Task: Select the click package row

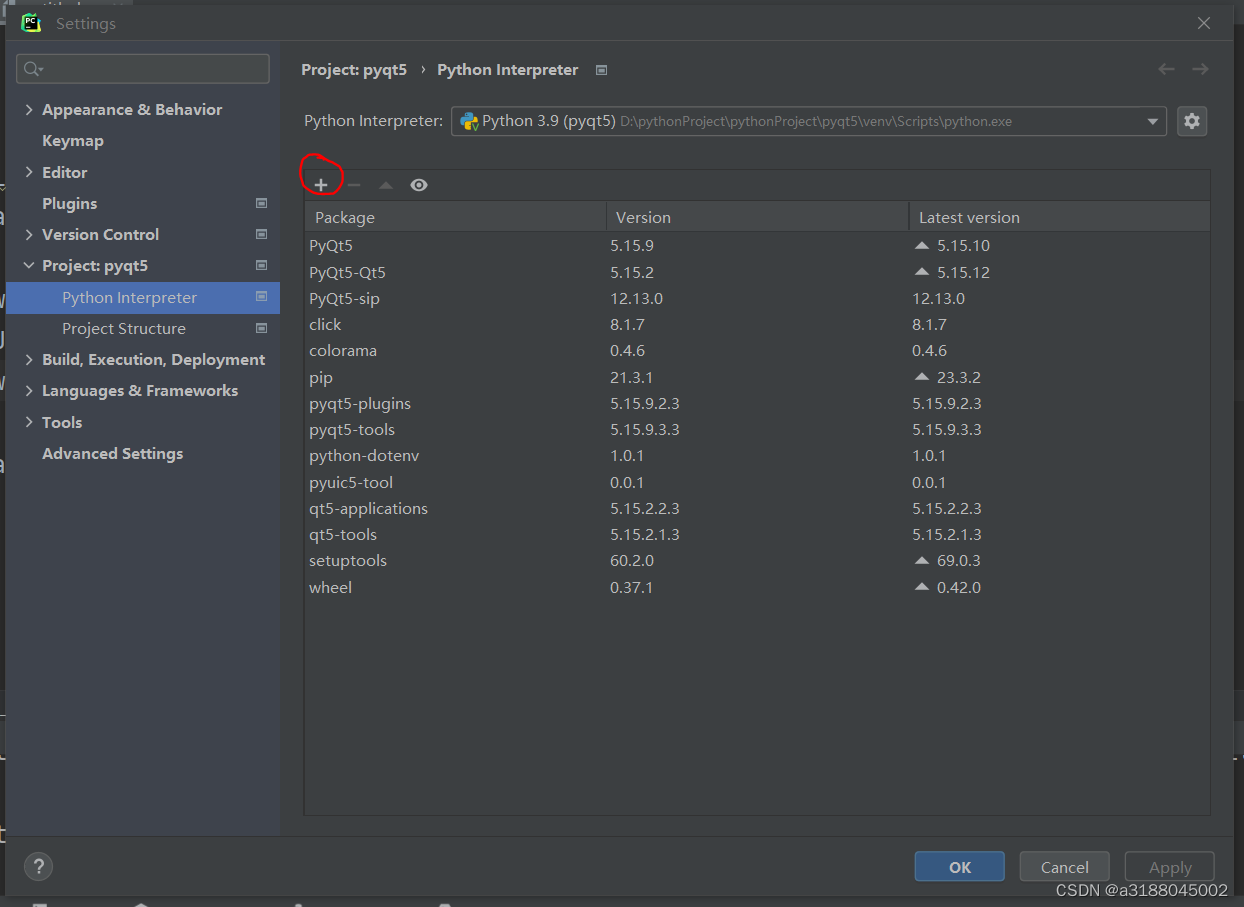Action: 757,324
